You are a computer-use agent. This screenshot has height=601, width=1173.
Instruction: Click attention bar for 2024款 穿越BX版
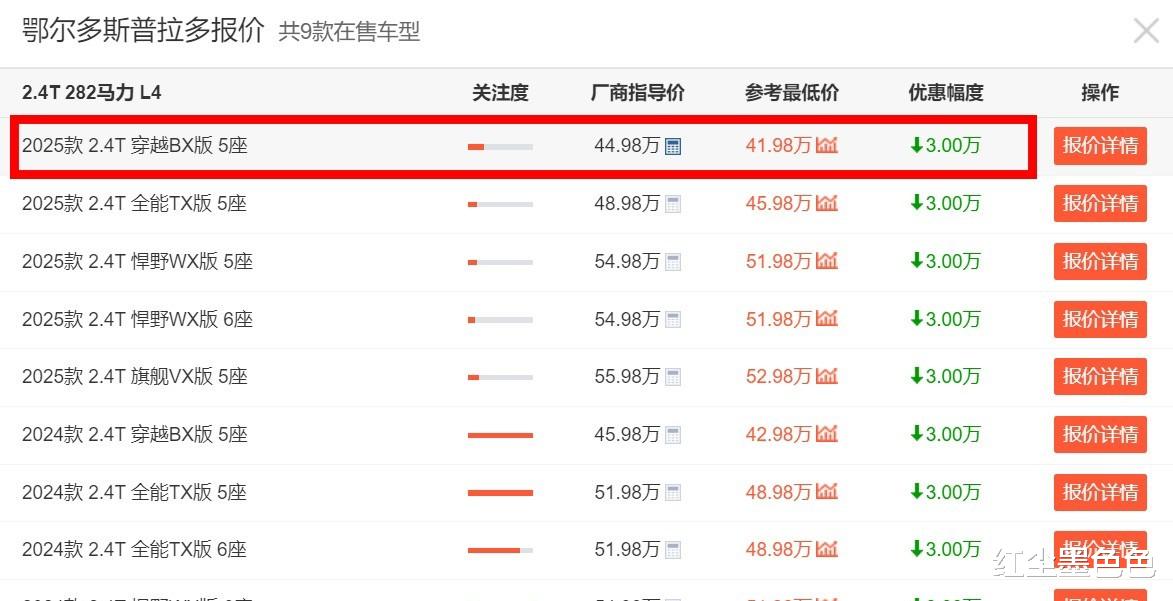click(500, 435)
